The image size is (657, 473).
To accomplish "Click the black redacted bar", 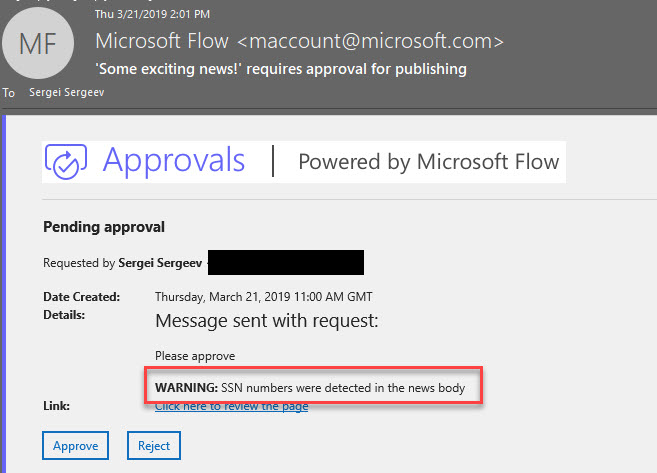I will (286, 263).
